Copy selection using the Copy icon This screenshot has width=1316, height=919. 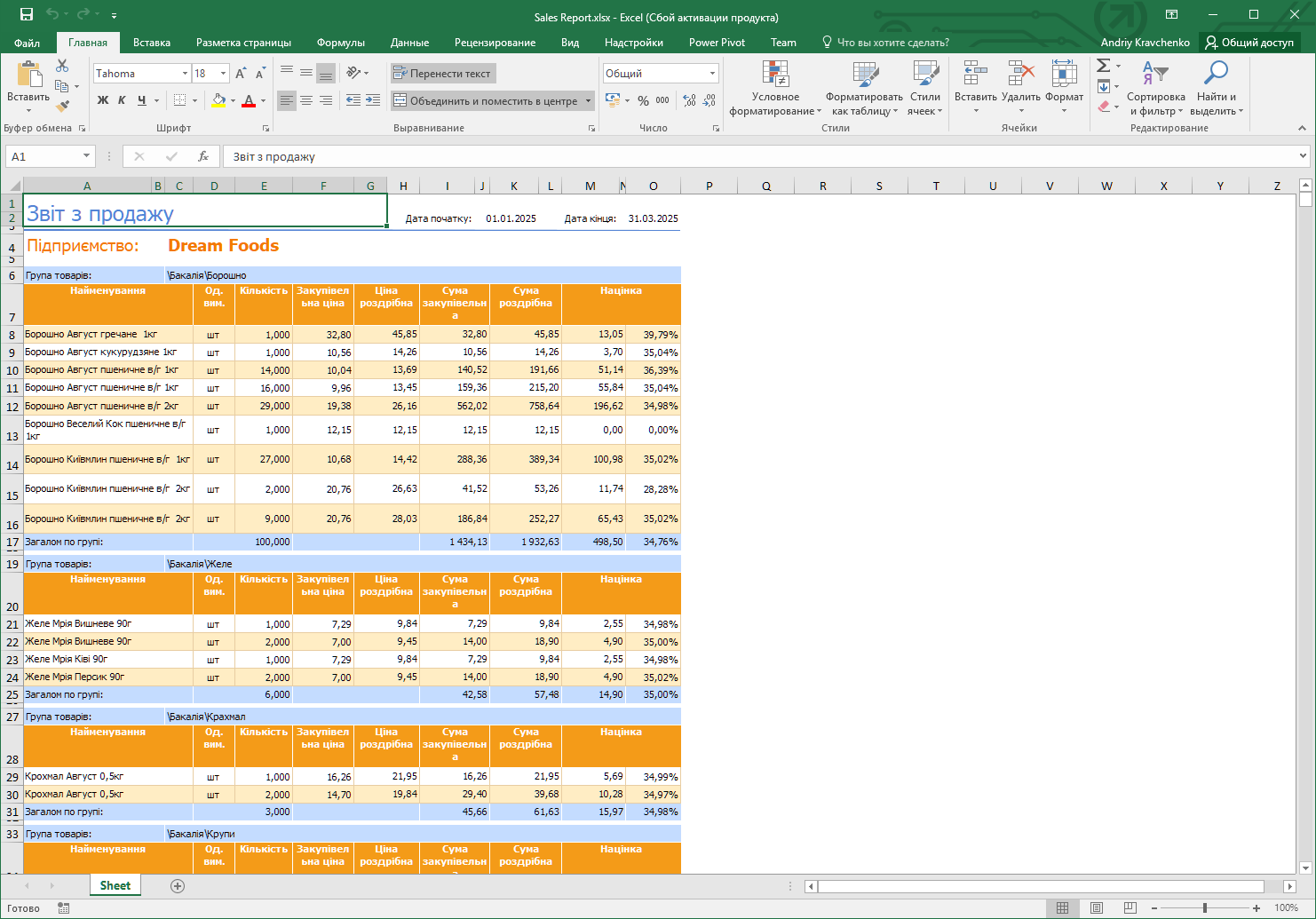(61, 86)
